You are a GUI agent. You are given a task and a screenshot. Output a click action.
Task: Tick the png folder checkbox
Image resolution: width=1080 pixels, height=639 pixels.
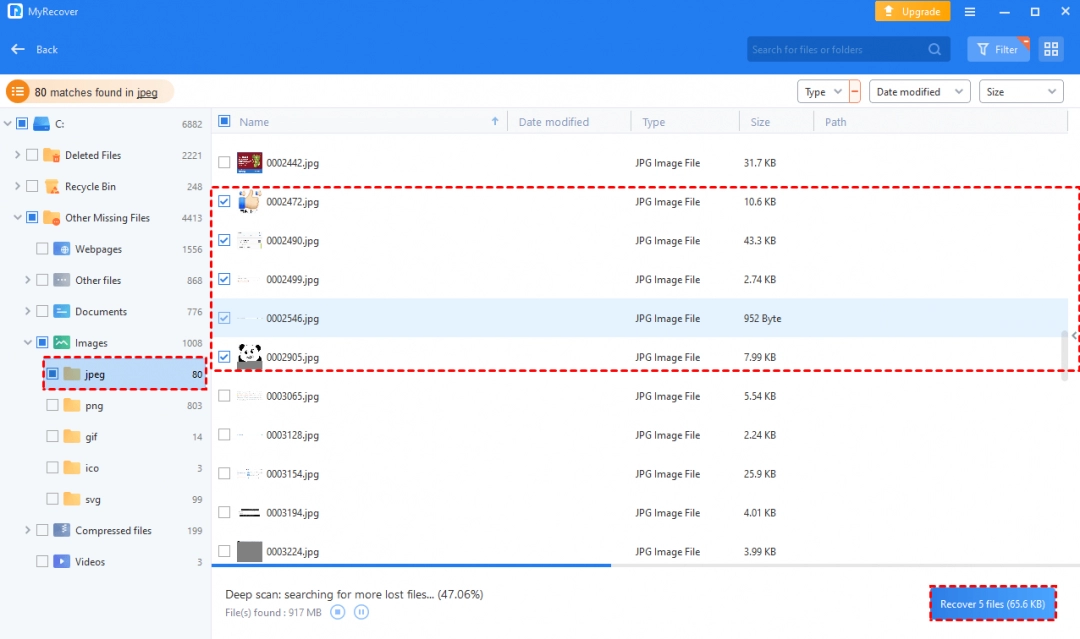coord(52,406)
